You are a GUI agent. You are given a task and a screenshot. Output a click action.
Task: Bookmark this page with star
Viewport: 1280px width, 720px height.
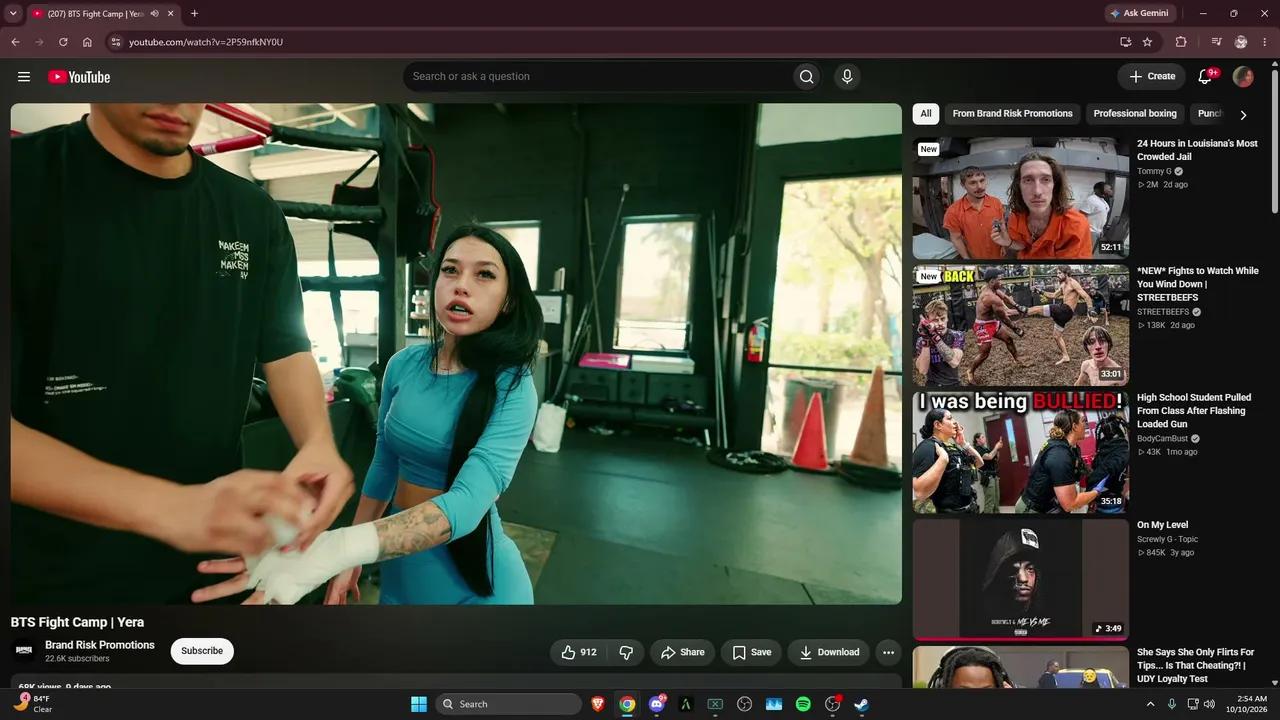pos(1147,42)
